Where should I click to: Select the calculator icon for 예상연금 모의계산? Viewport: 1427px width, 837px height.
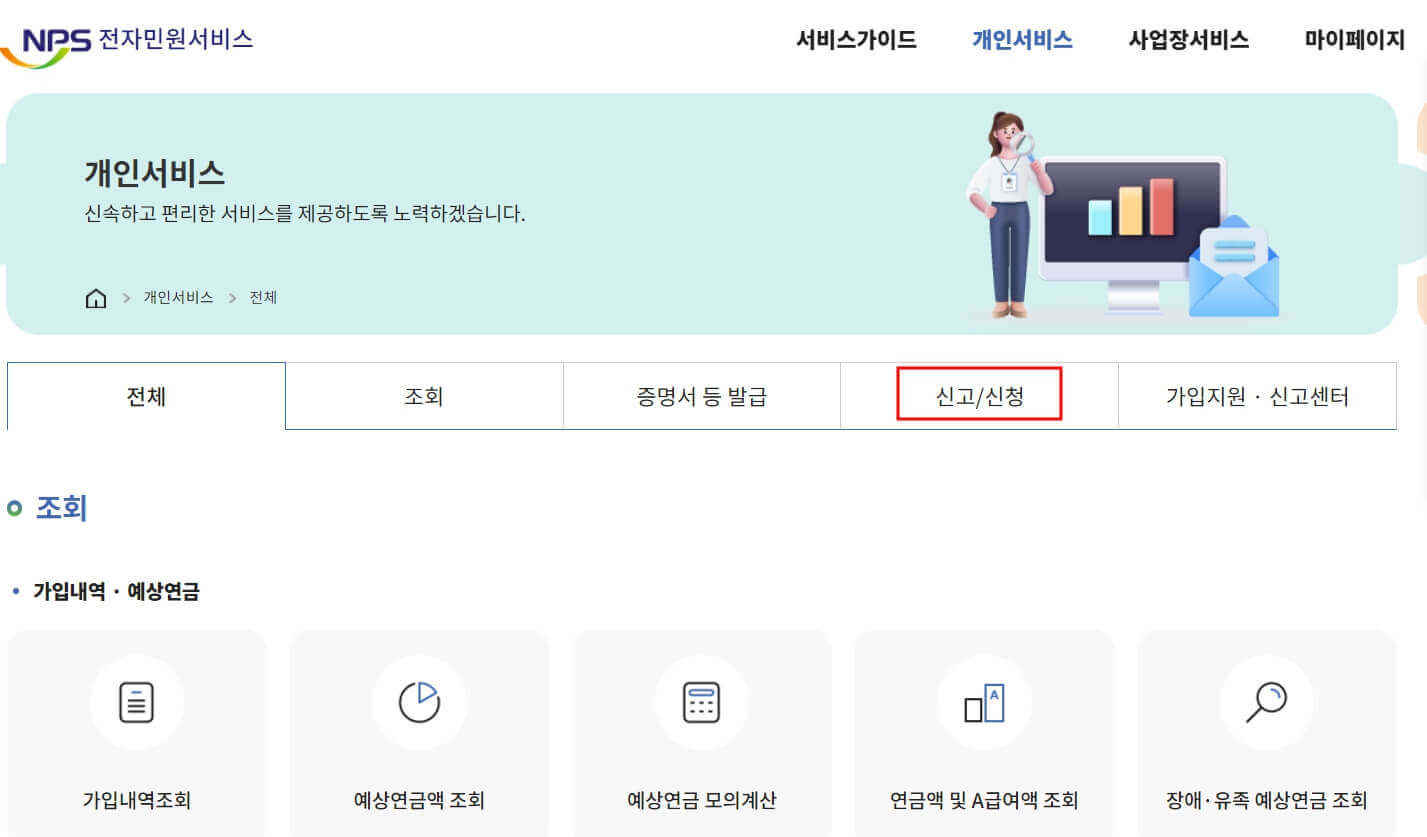(x=702, y=702)
